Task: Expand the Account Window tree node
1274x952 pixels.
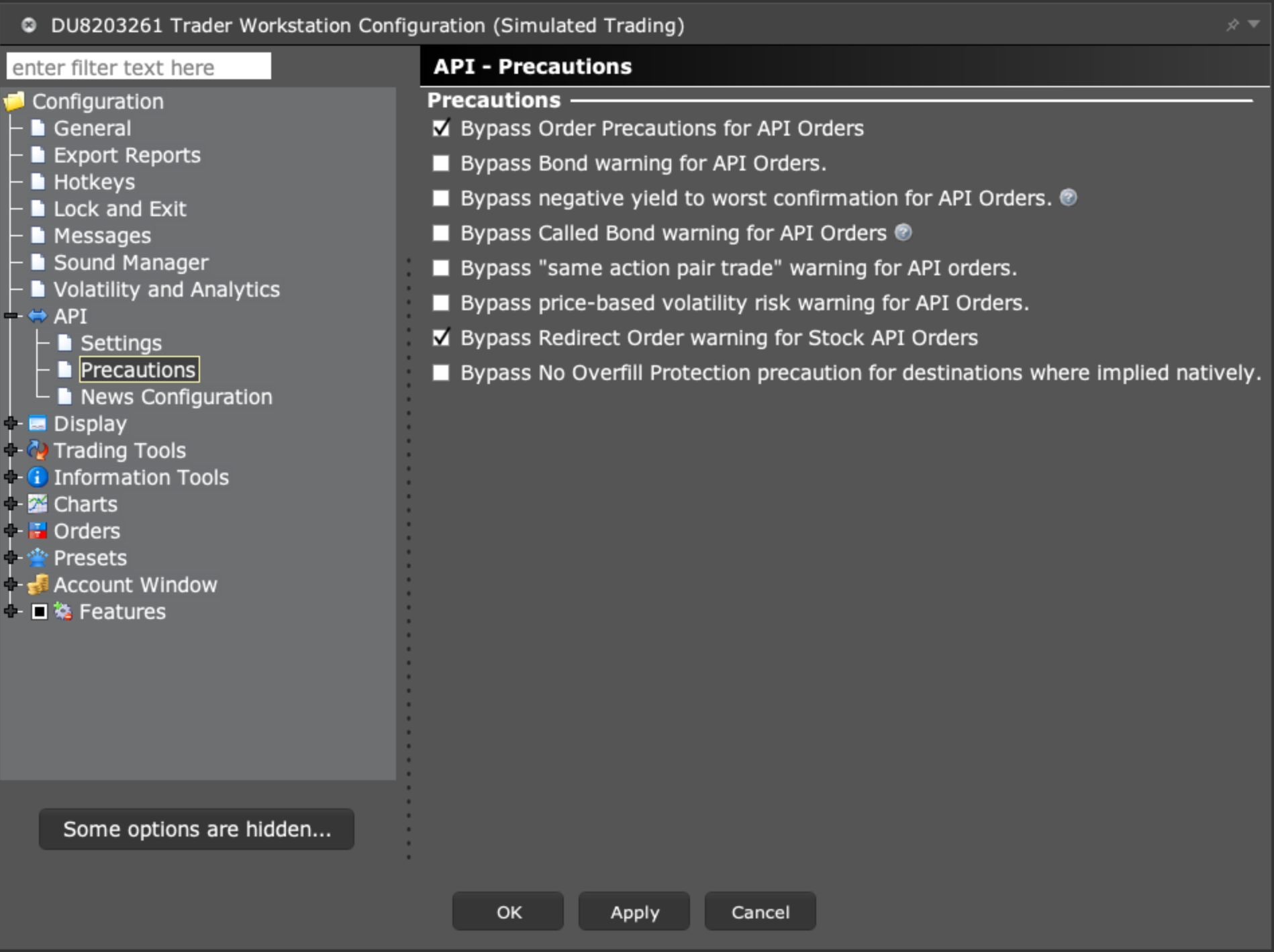Action: [11, 584]
